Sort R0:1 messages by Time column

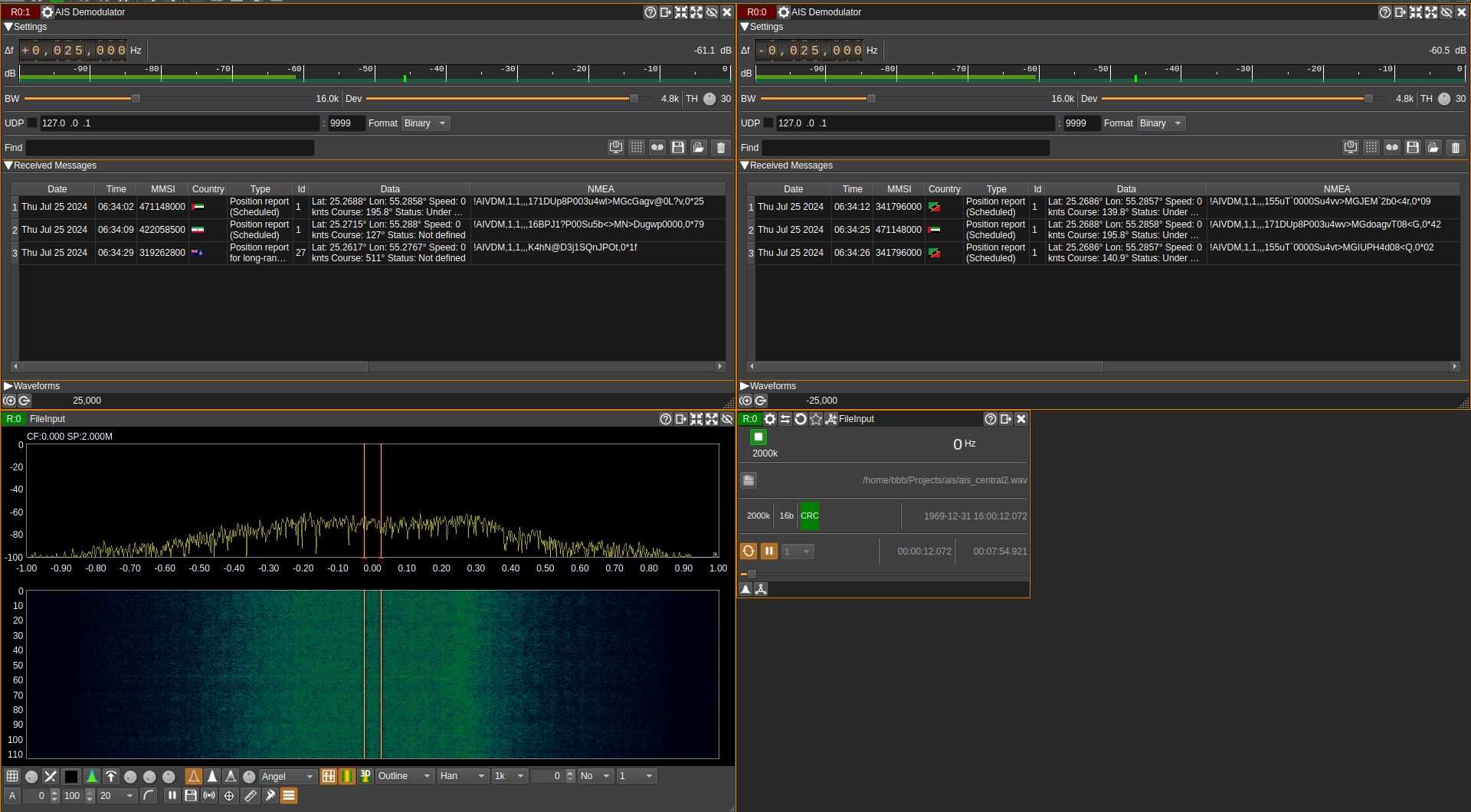[116, 189]
